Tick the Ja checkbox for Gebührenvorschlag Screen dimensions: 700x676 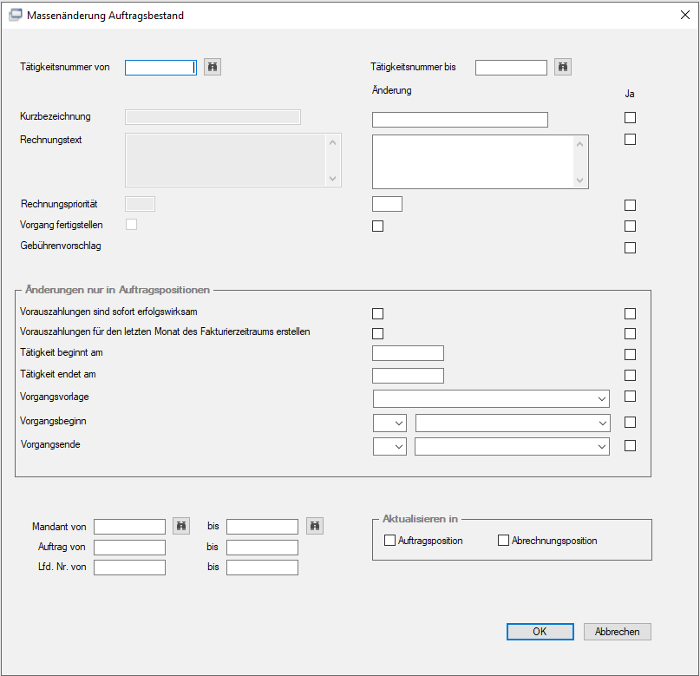tap(630, 248)
